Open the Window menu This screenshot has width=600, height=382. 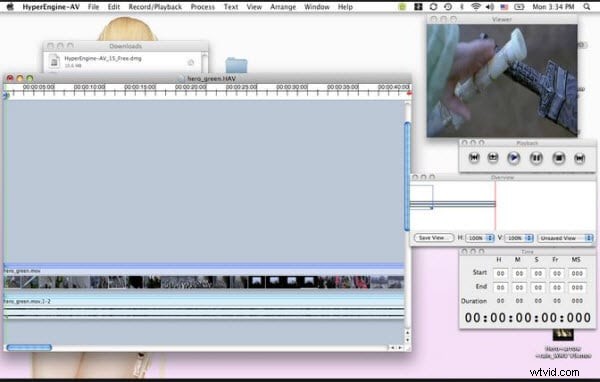coord(317,7)
